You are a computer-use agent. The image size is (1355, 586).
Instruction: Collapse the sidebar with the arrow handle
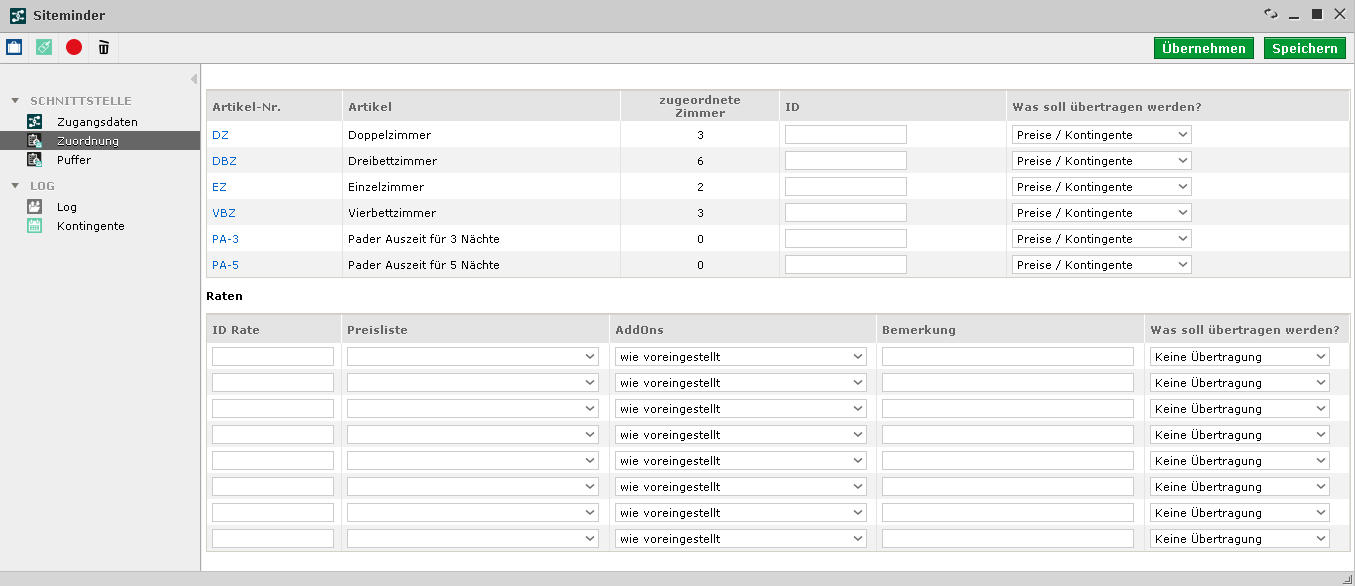194,79
